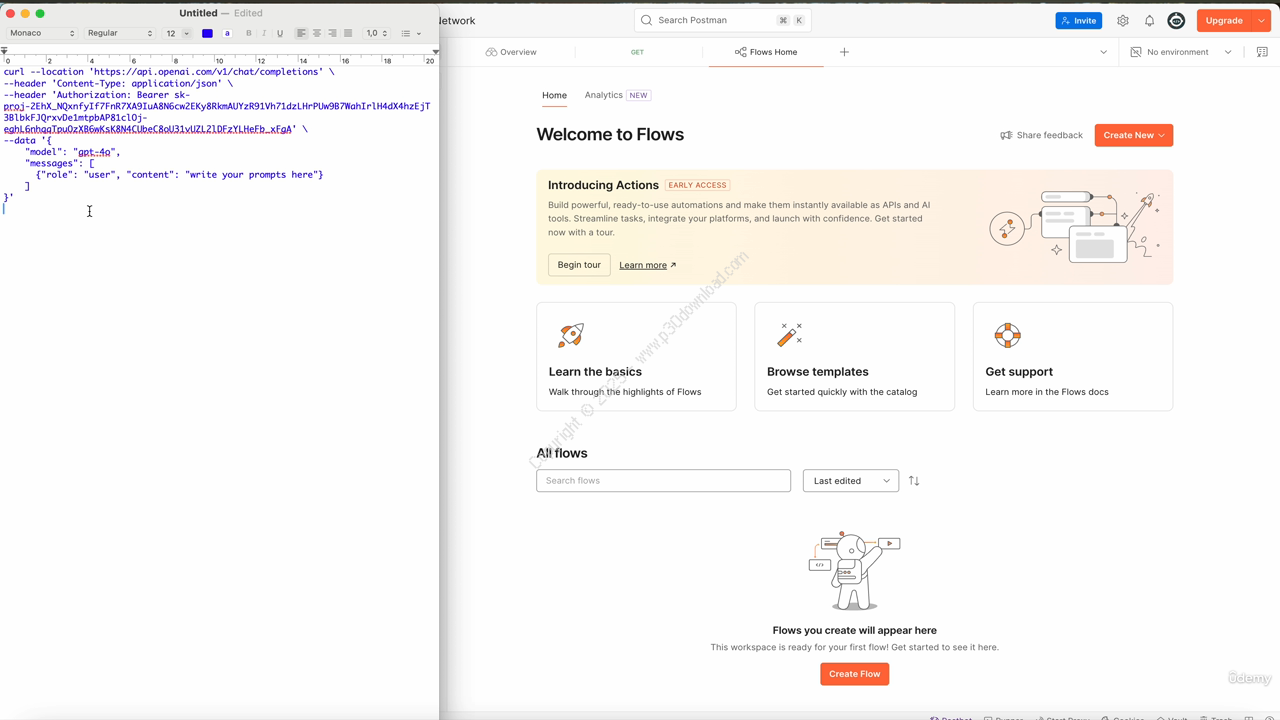Viewport: 1280px width, 720px height.
Task: Open the Browse templates card
Action: 854,356
